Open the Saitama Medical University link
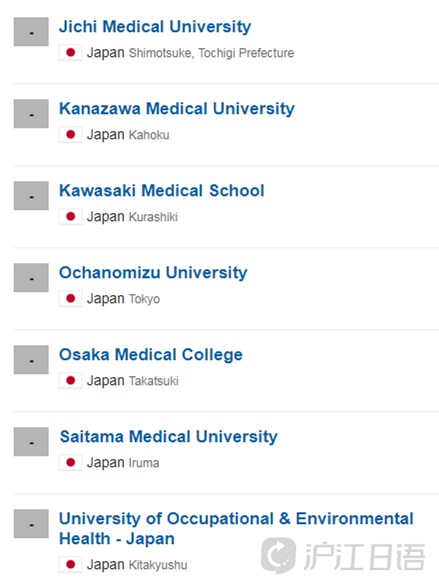Screen dimensions: 439x586 pyautogui.click(x=169, y=437)
